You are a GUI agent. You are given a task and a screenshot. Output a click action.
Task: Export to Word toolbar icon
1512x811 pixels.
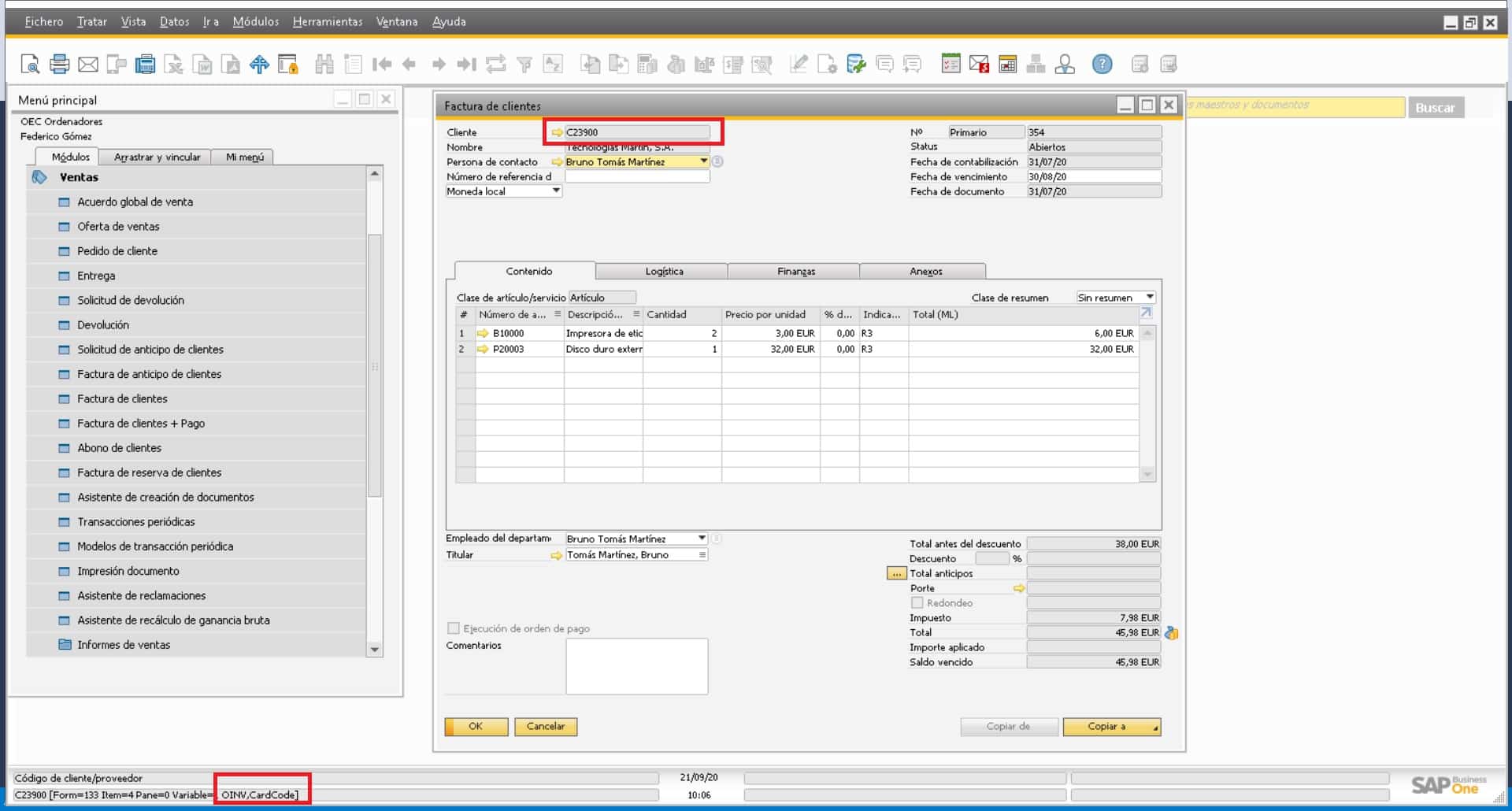click(202, 65)
